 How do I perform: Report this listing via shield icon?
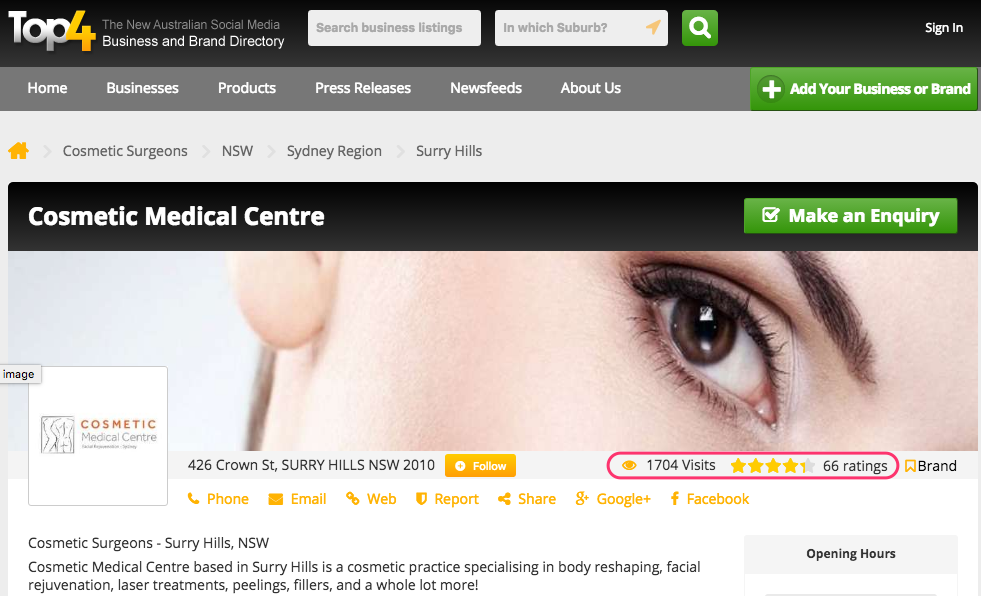pos(447,499)
